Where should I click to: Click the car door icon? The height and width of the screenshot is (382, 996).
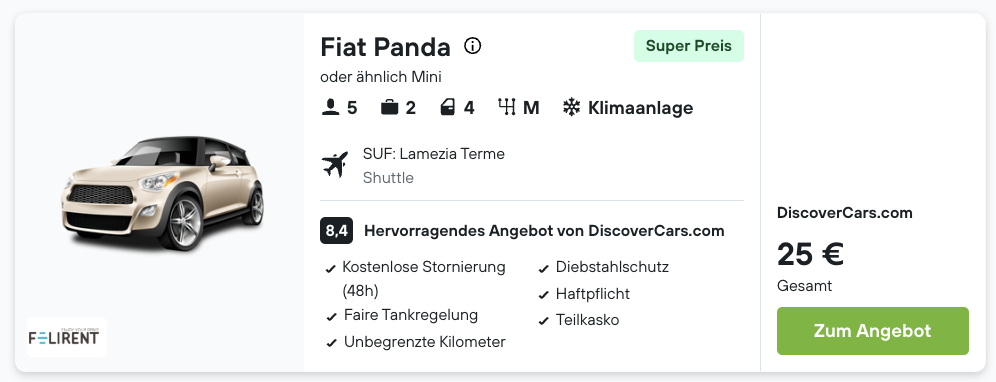tap(448, 107)
